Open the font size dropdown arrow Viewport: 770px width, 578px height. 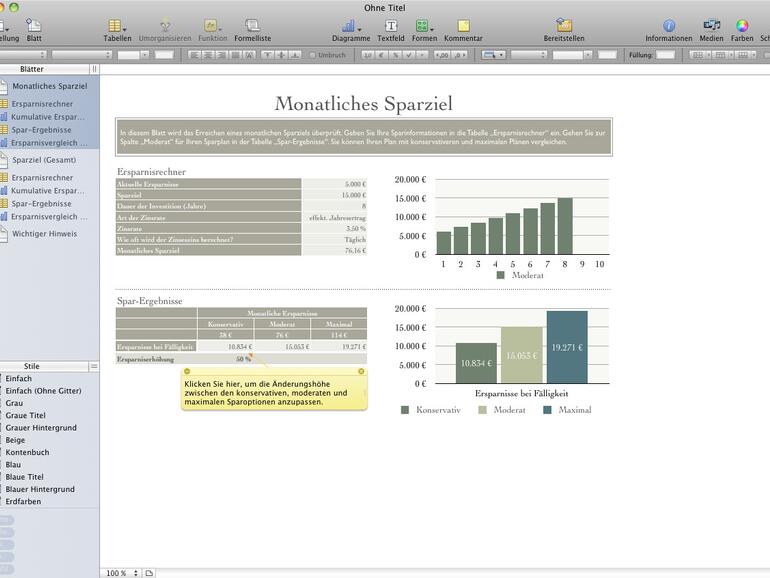pyautogui.click(x=145, y=55)
